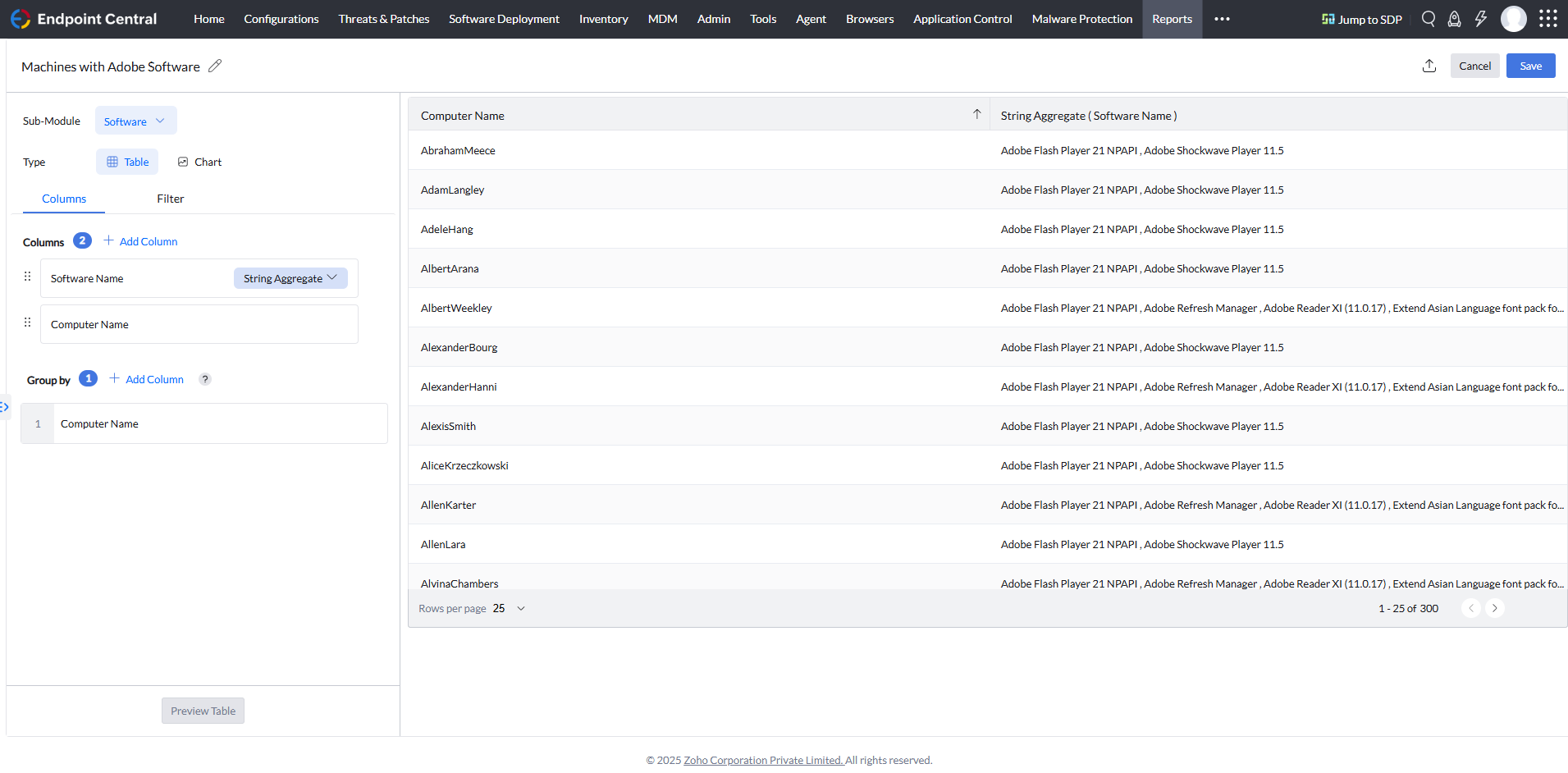Go to the next page of results
The width and height of the screenshot is (1568, 773).
pos(1494,608)
